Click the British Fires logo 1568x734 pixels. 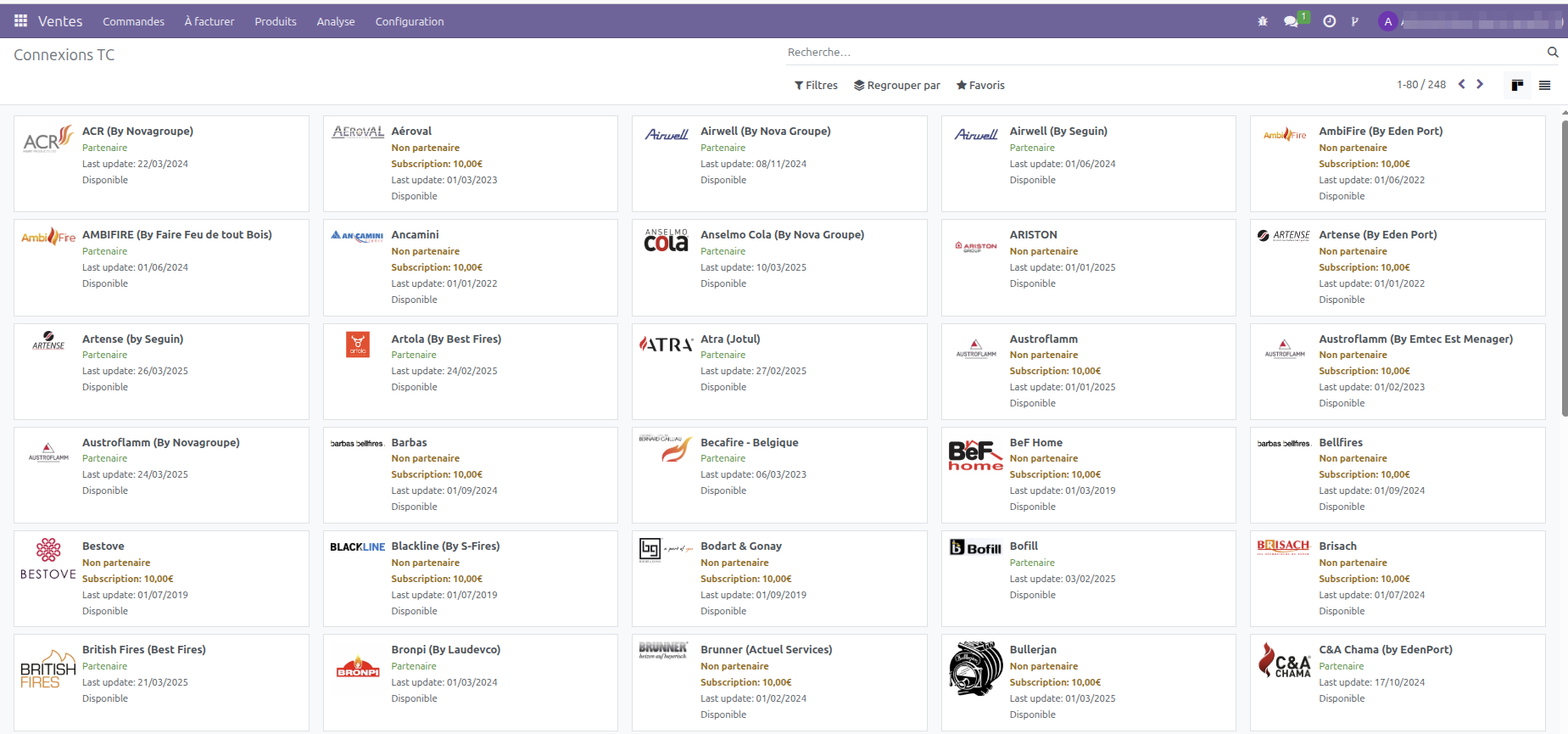[48, 669]
